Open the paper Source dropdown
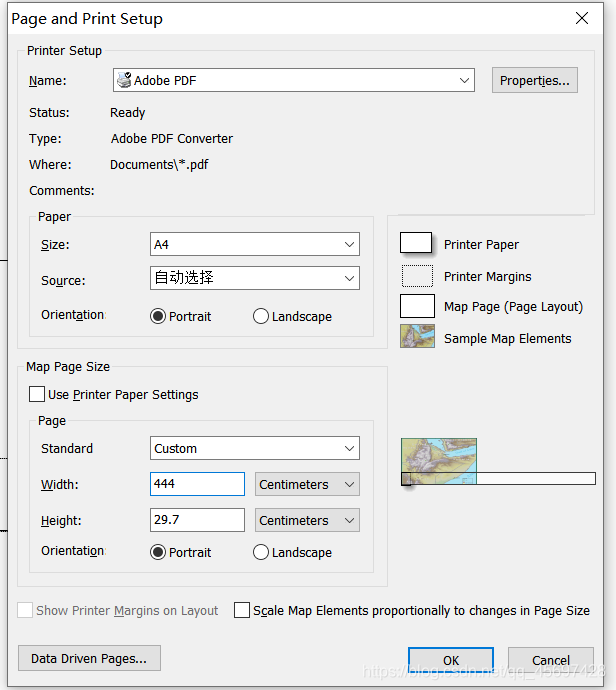The image size is (616, 690). tap(255, 278)
